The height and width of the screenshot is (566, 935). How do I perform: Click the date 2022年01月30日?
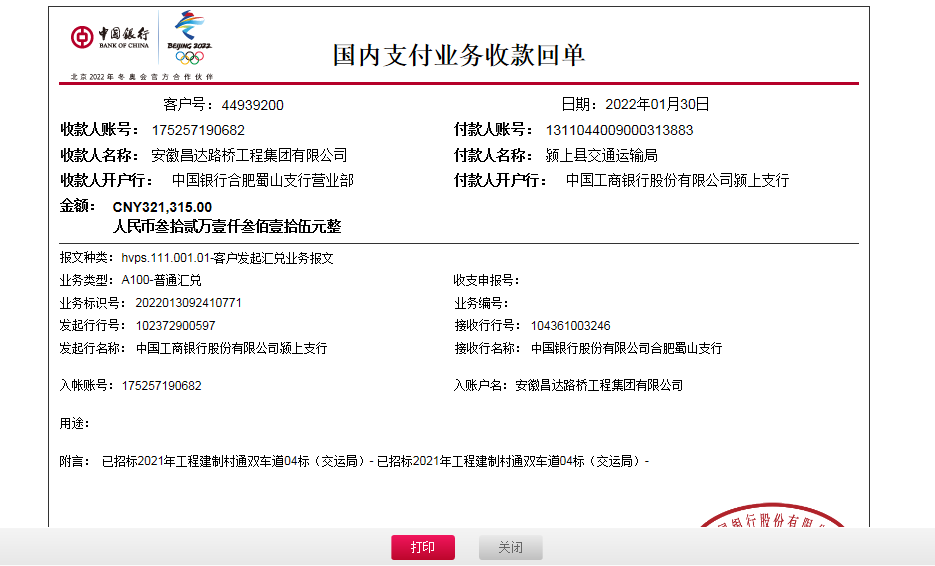[657, 104]
